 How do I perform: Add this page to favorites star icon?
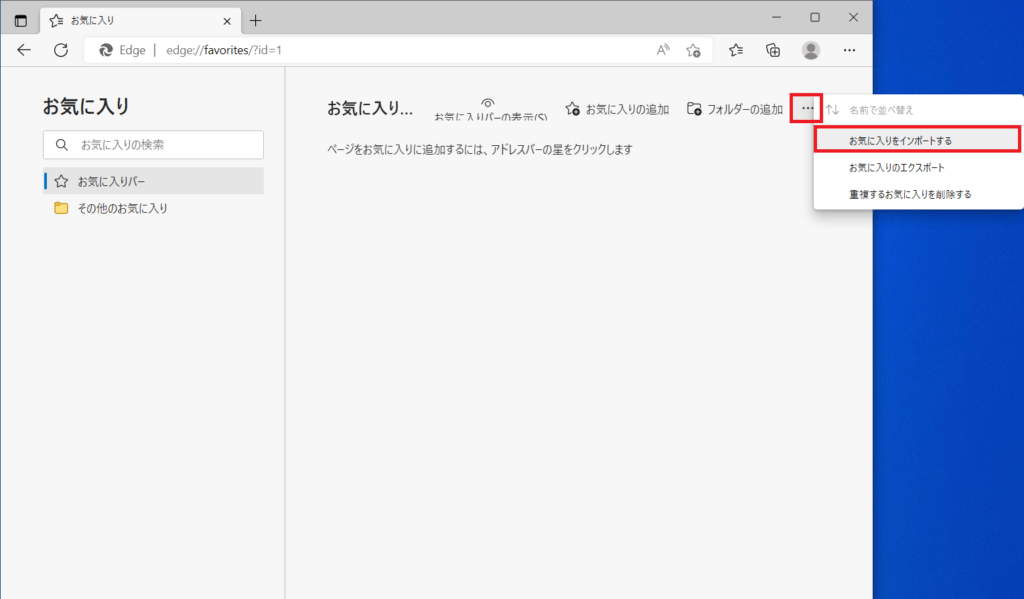pyautogui.click(x=693, y=50)
